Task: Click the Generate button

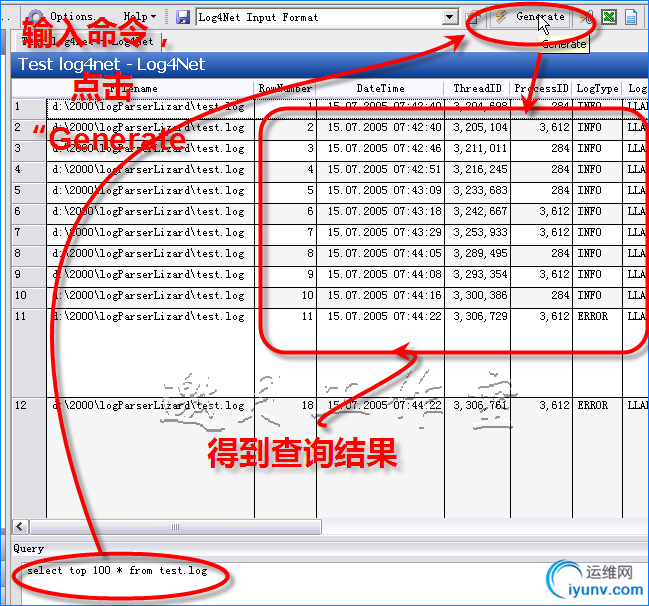Action: [531, 17]
